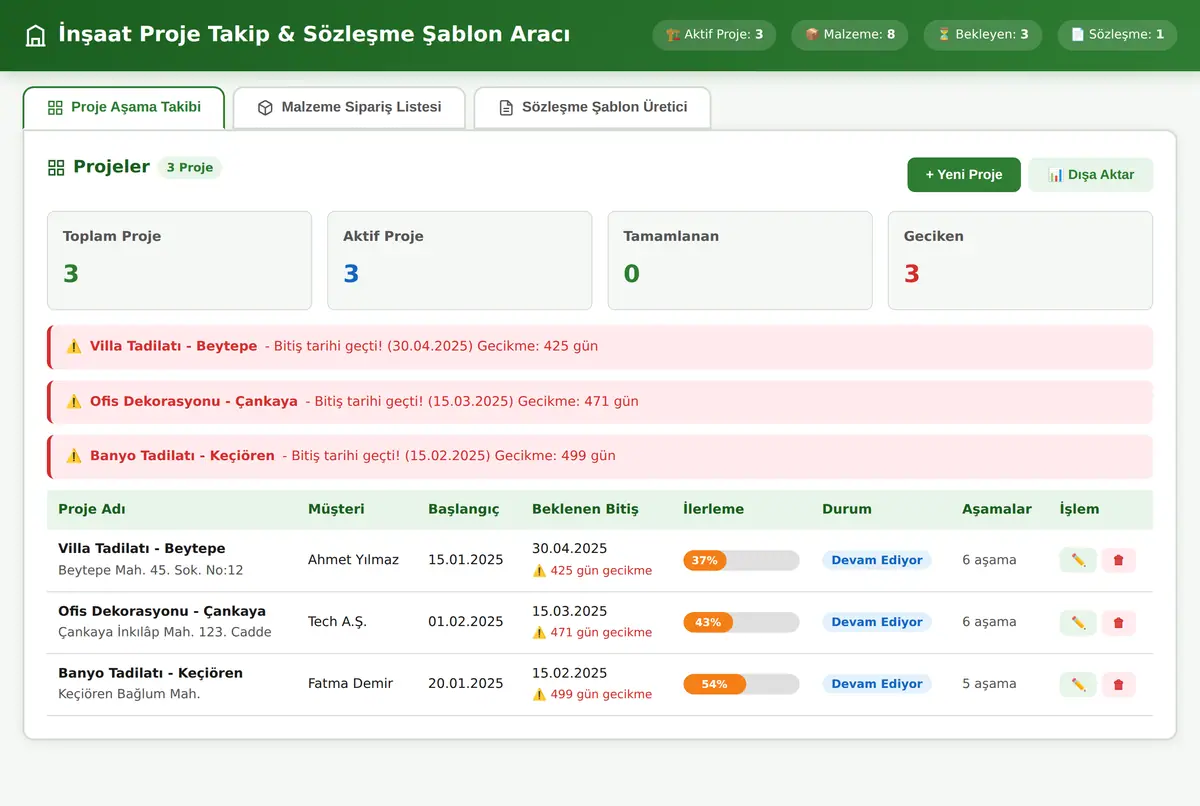The width and height of the screenshot is (1200, 806).
Task: Click address Beytepe Mah. 45. Sok. No:12
Action: tap(151, 570)
